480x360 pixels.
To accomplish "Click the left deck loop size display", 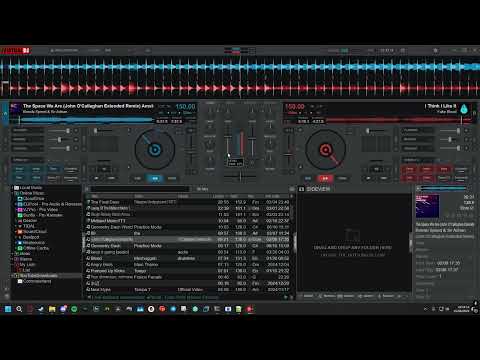I will [x=104, y=169].
